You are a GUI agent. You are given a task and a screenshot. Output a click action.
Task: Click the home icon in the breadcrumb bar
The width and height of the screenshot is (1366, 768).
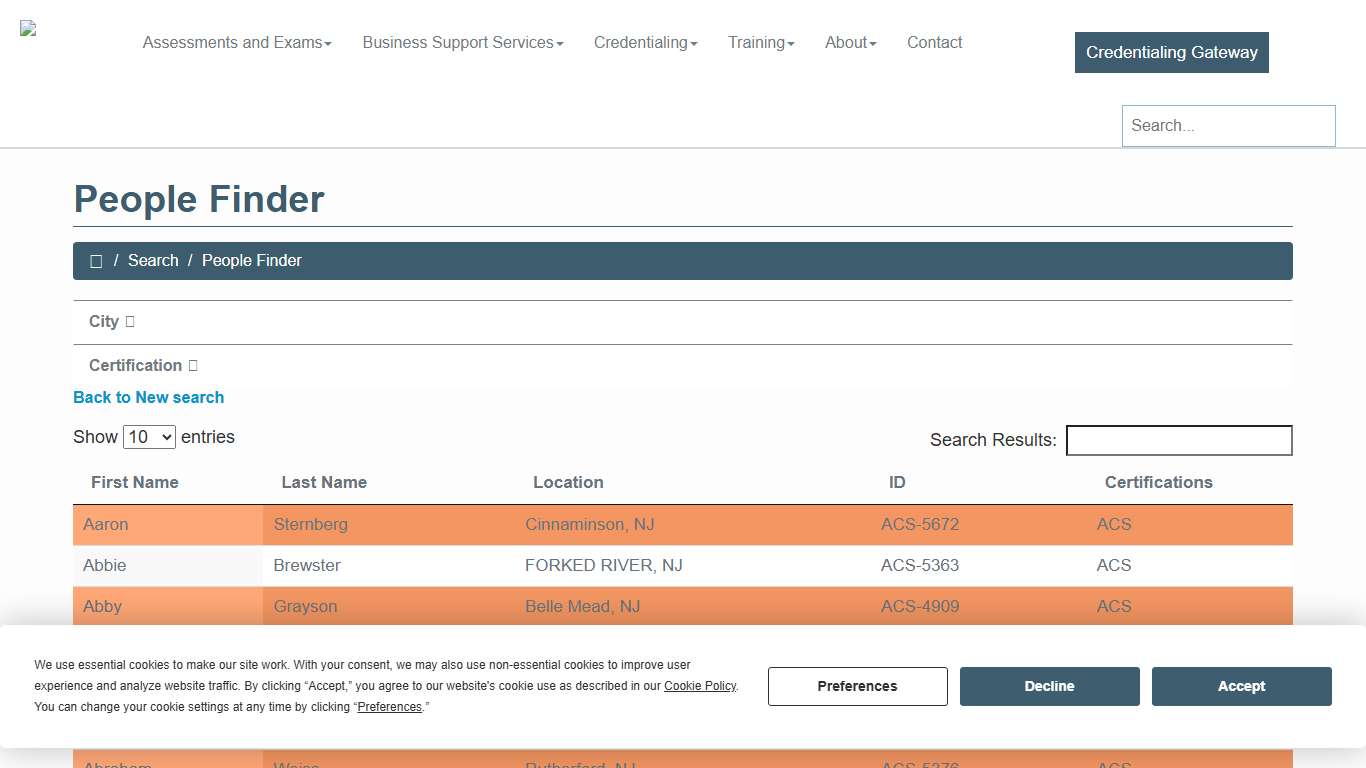tap(96, 260)
